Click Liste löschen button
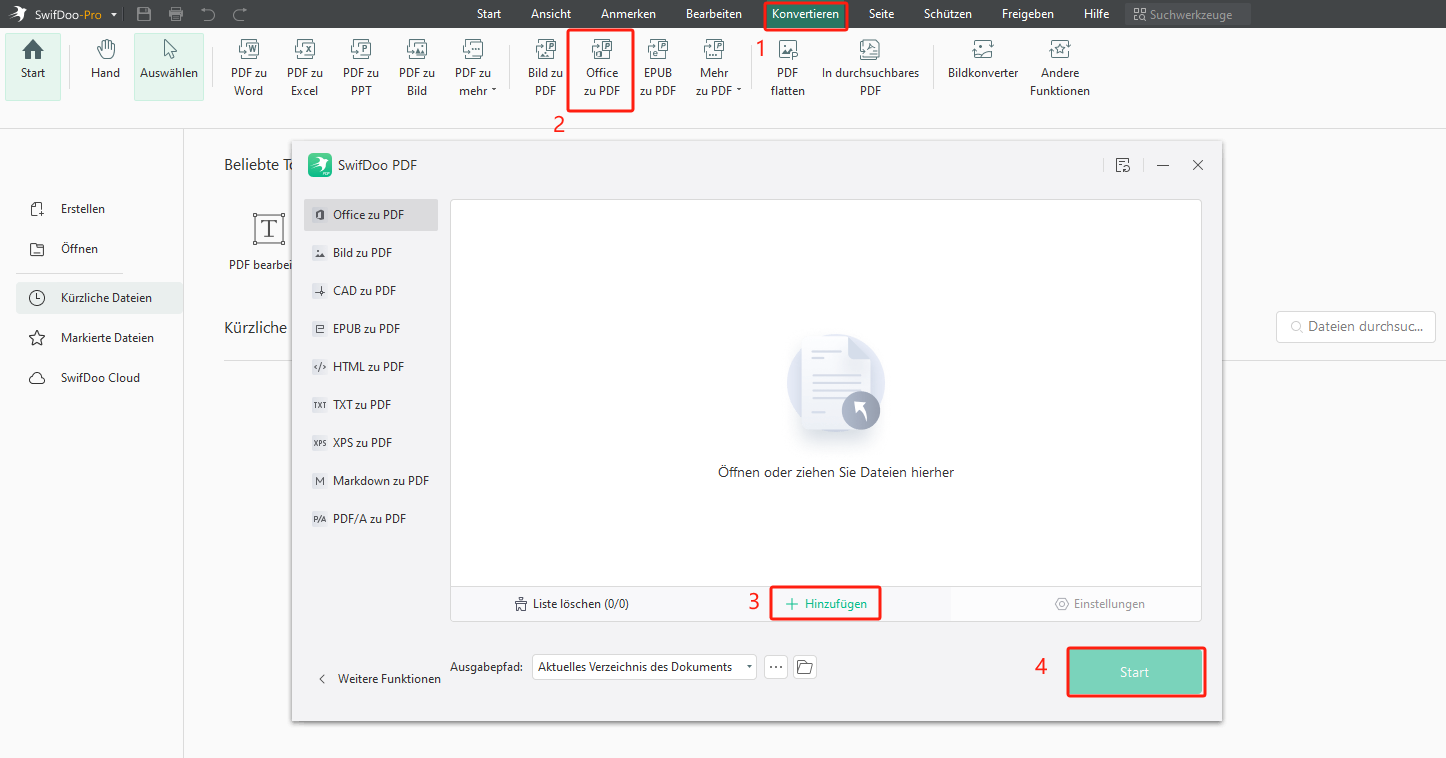The height and width of the screenshot is (758, 1446). coord(571,604)
